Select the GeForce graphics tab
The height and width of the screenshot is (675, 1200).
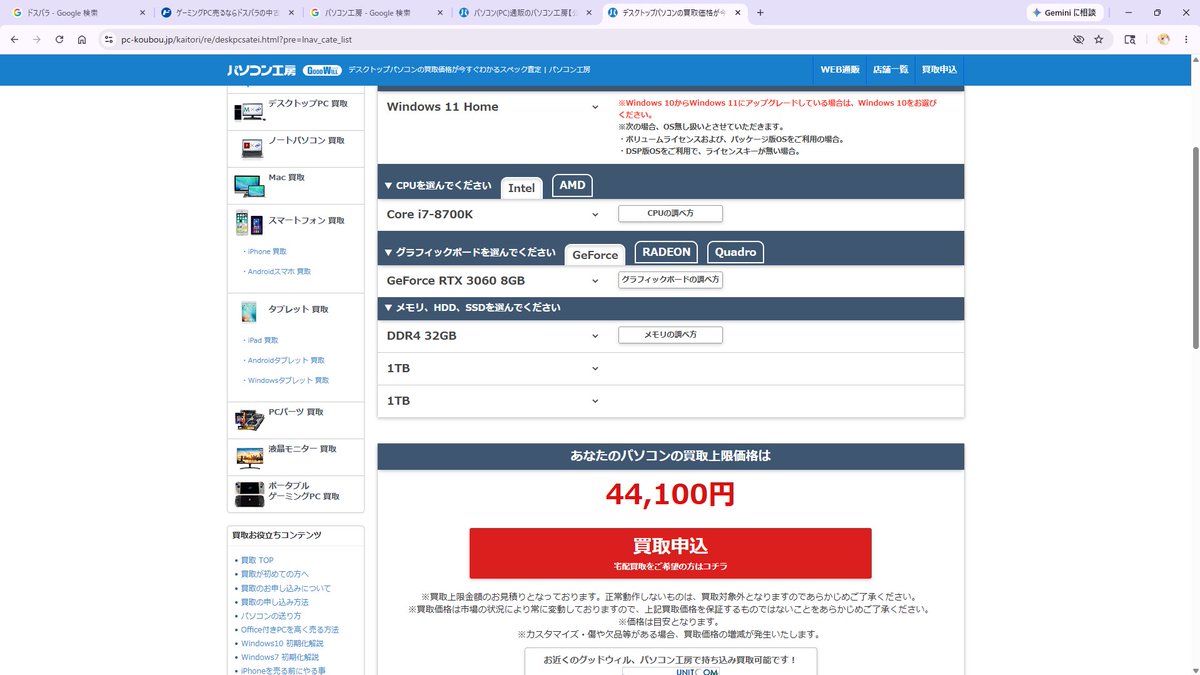pos(595,254)
